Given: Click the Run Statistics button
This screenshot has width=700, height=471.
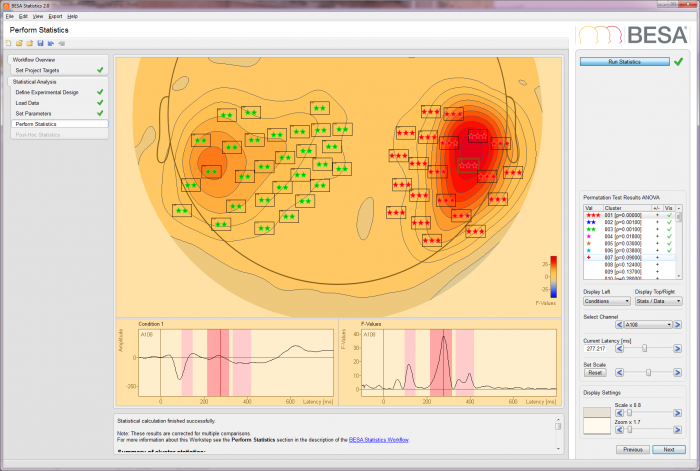Looking at the screenshot, I should coord(625,62).
